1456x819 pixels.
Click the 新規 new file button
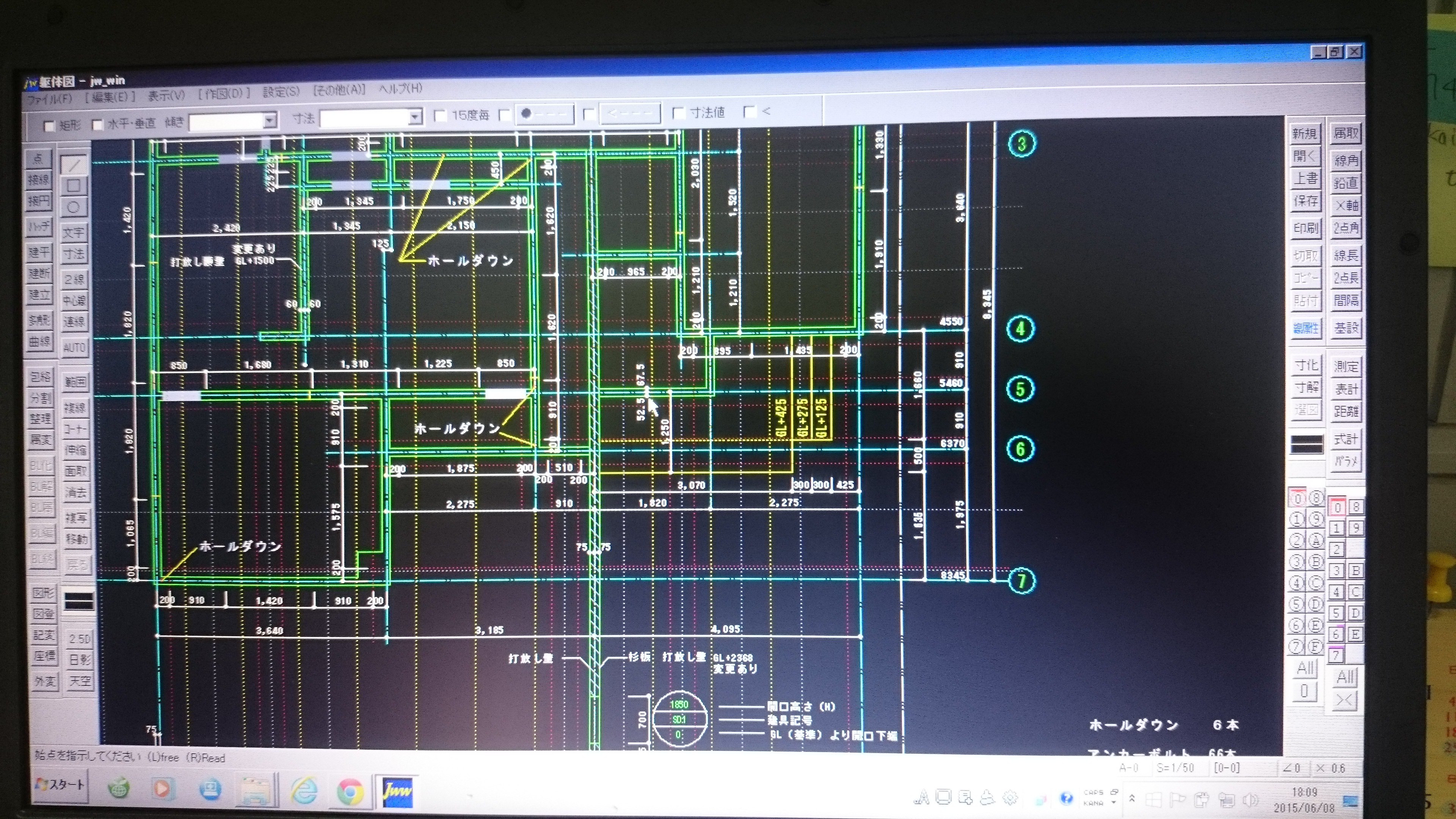tap(1304, 133)
